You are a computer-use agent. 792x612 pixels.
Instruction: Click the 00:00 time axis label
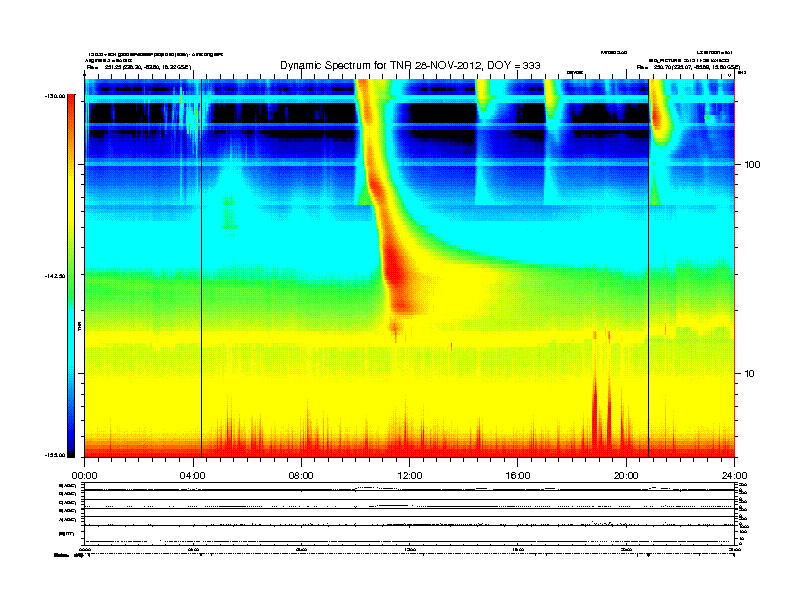pos(85,476)
